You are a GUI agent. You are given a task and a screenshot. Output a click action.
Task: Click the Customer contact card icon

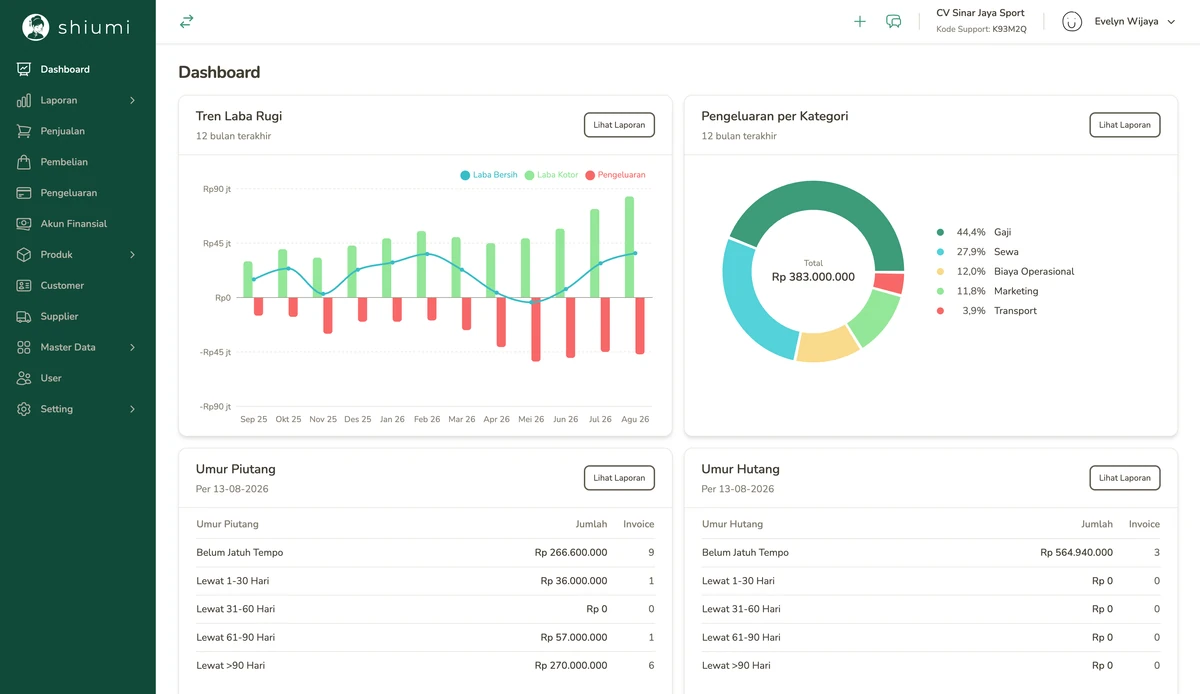pos(24,286)
